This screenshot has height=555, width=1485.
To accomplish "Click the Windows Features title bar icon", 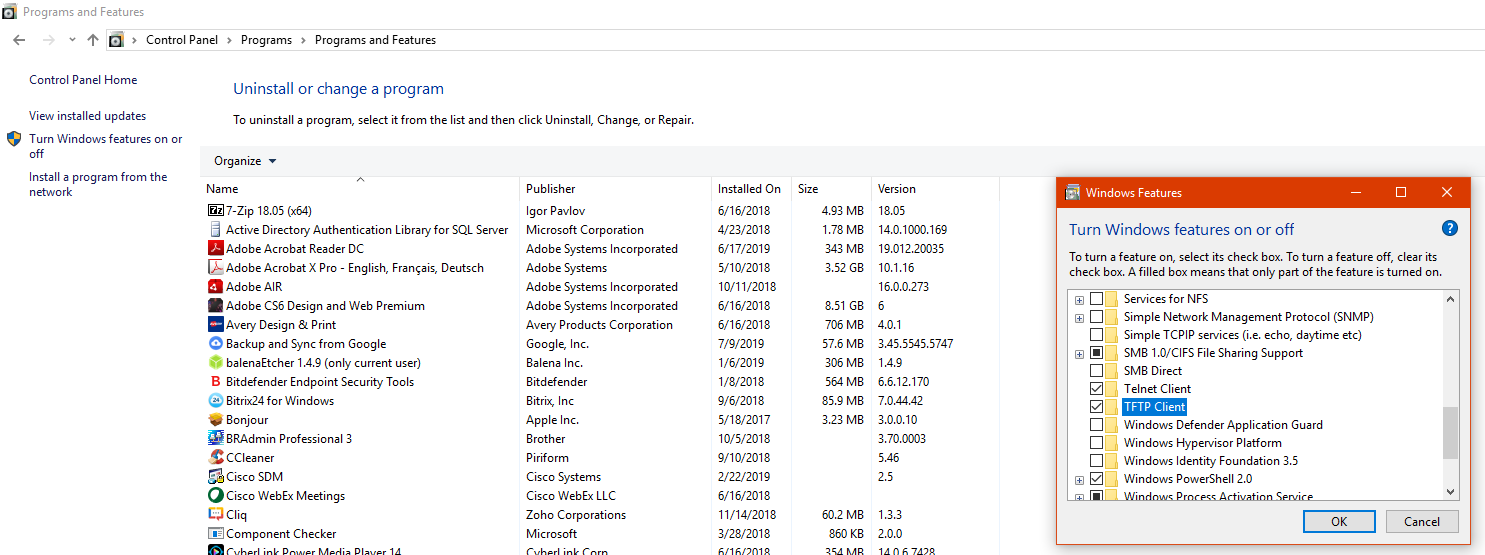I will (x=1073, y=192).
